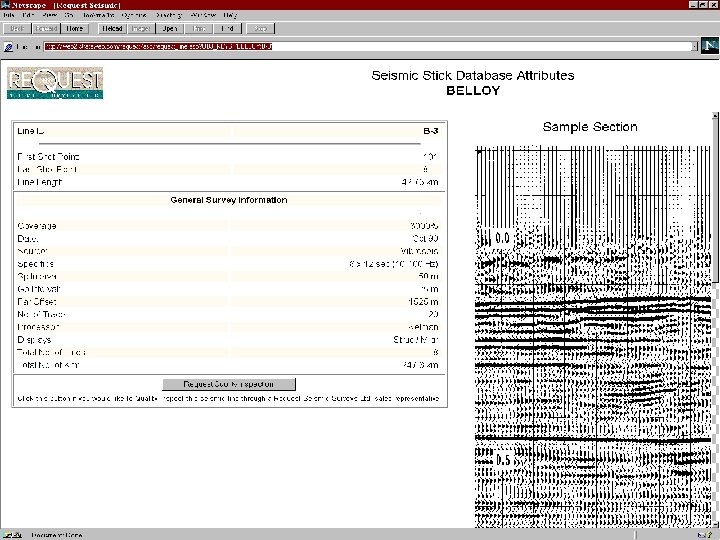The image size is (720, 540).
Task: Click the seismic sample section image
Action: click(x=593, y=337)
